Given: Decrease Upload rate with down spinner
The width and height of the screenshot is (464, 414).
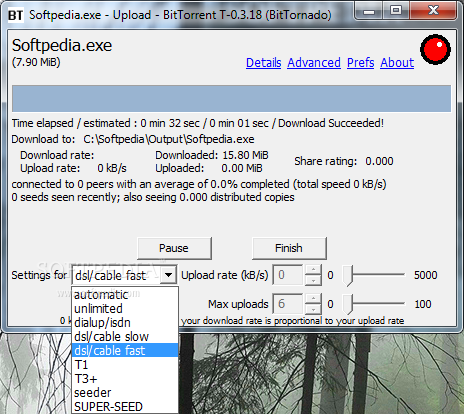Looking at the screenshot, I should click(313, 280).
